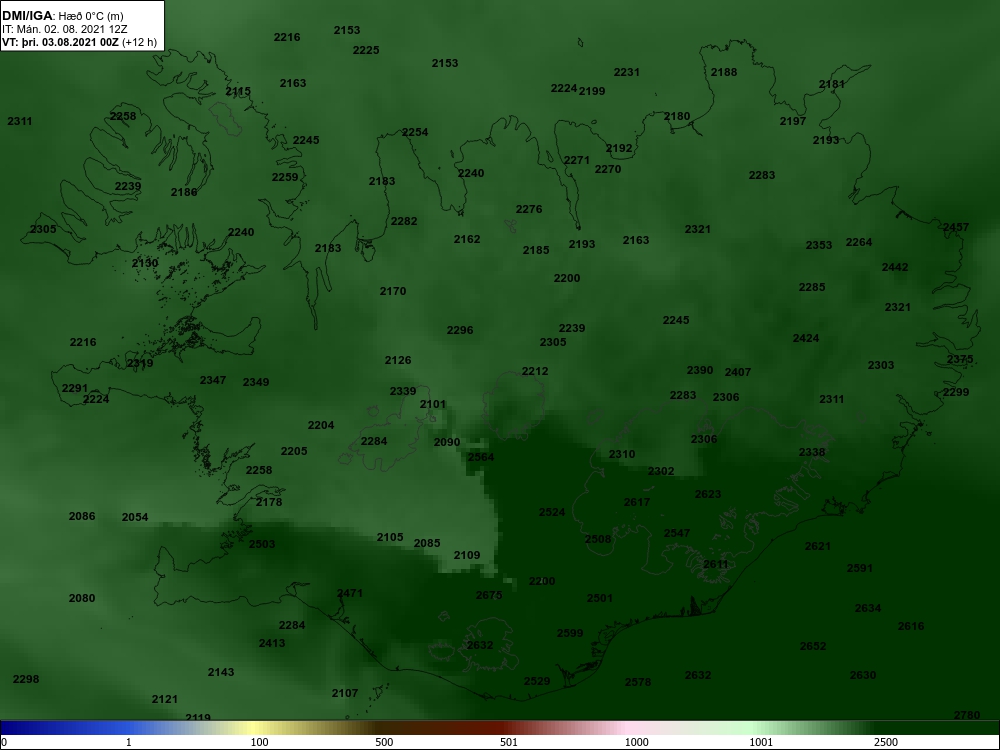Viewport: 1000px width, 750px height.
Task: Click the map value 2270
Action: (x=608, y=170)
